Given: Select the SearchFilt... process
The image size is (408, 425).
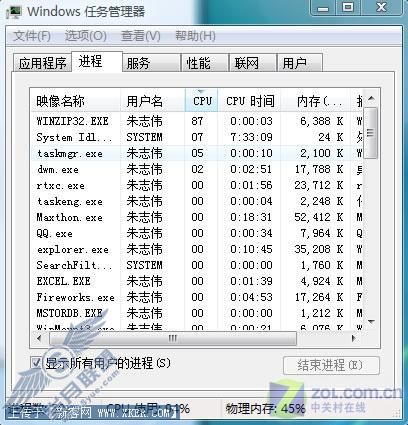Looking at the screenshot, I should pyautogui.click(x=197, y=265).
